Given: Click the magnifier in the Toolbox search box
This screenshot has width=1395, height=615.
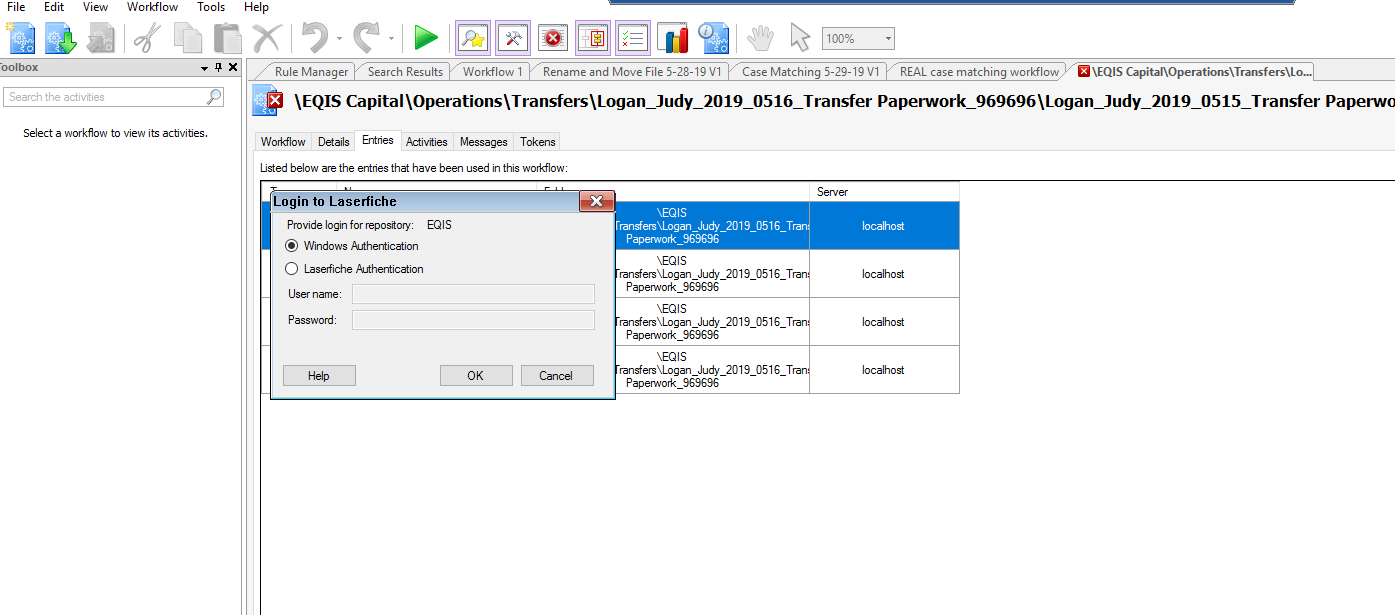Looking at the screenshot, I should tap(214, 97).
